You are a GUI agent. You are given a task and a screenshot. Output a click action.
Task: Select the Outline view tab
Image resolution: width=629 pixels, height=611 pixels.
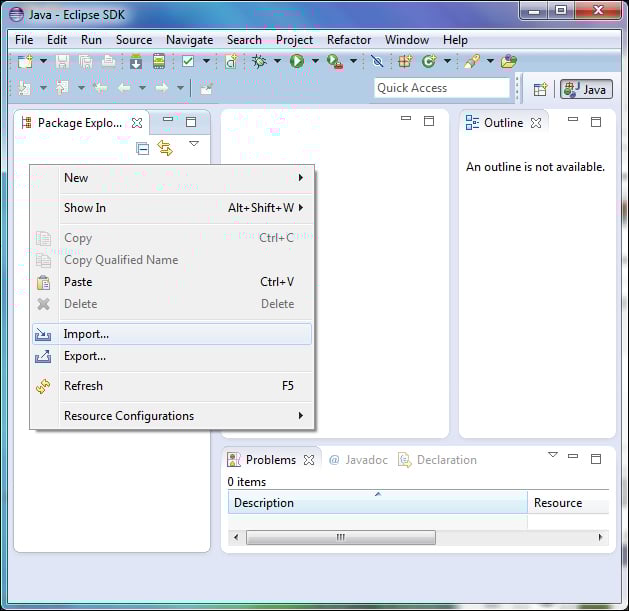point(495,123)
